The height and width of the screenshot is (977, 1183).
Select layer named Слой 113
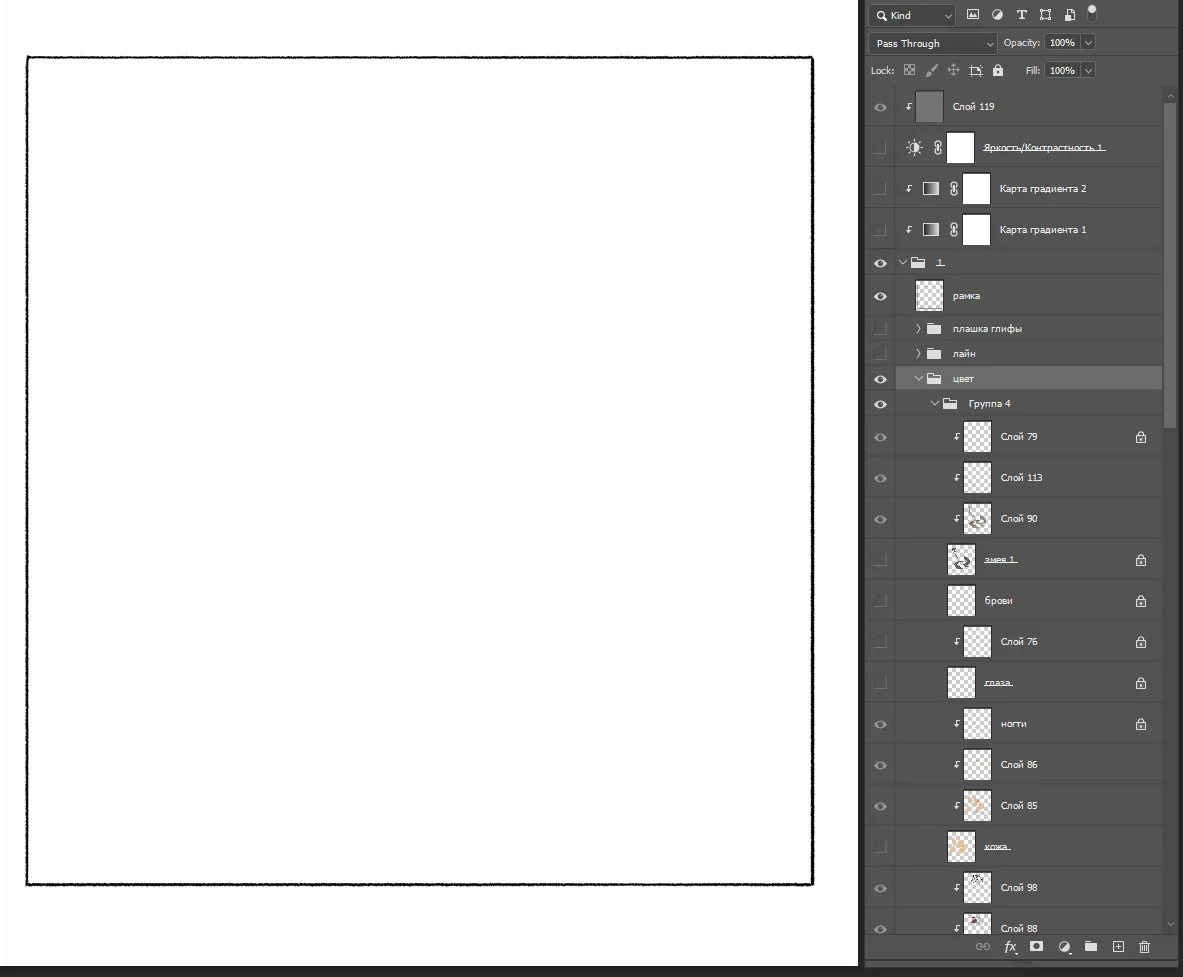click(1022, 478)
